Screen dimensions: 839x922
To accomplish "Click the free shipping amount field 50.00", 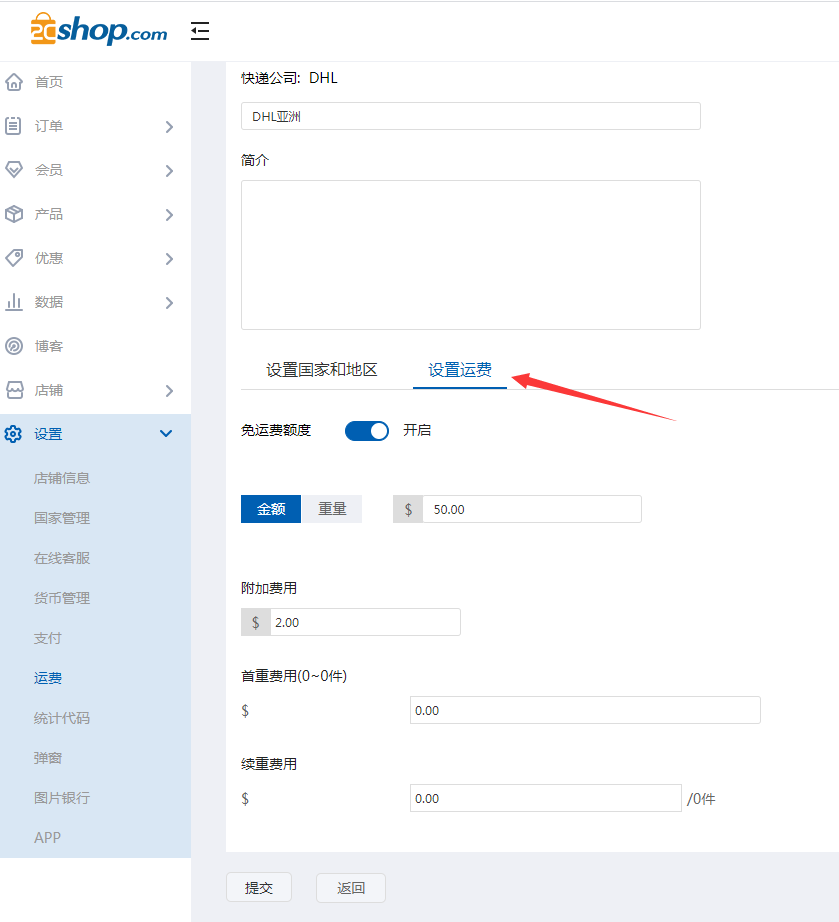I will (532, 509).
